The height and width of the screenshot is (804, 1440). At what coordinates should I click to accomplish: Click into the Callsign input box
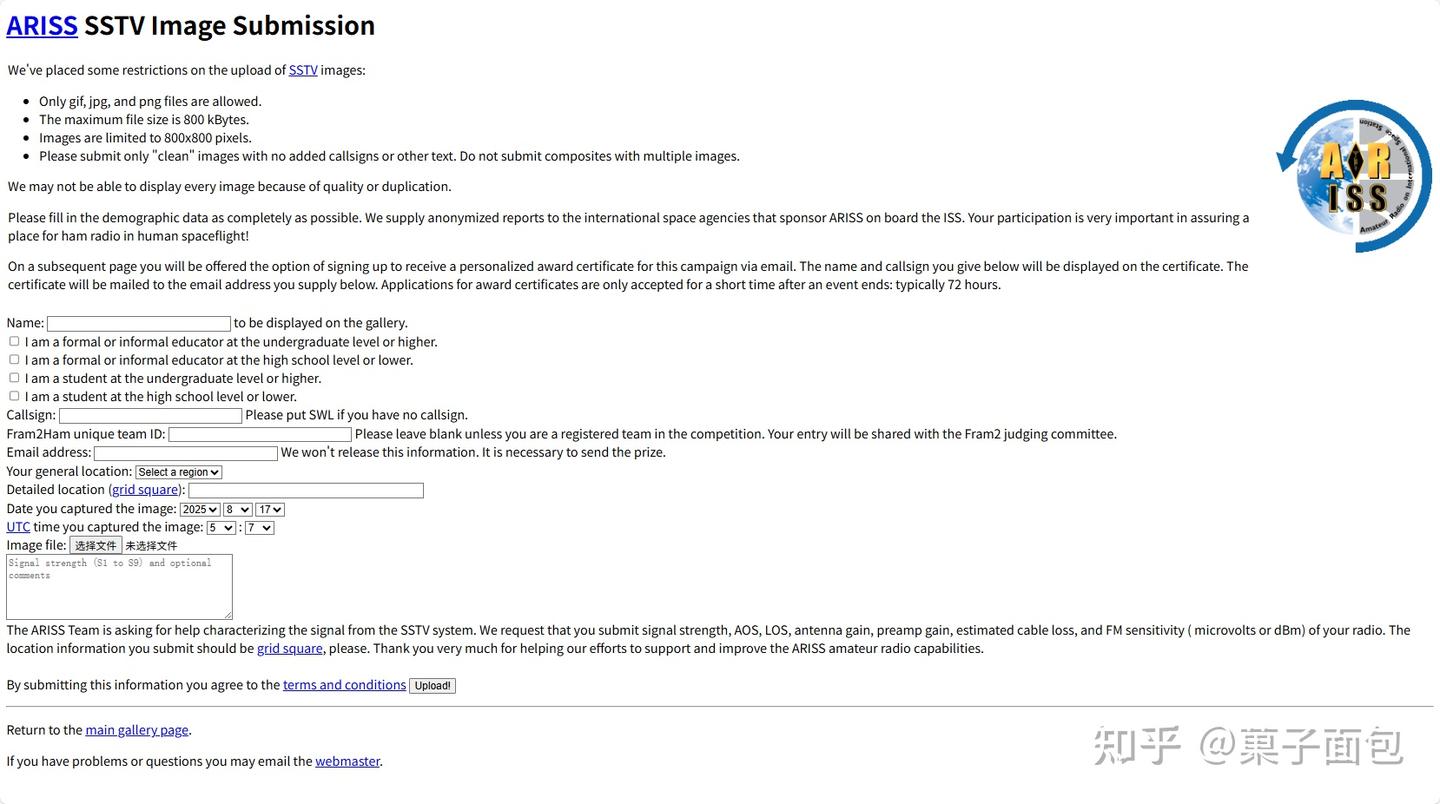[x=150, y=415]
